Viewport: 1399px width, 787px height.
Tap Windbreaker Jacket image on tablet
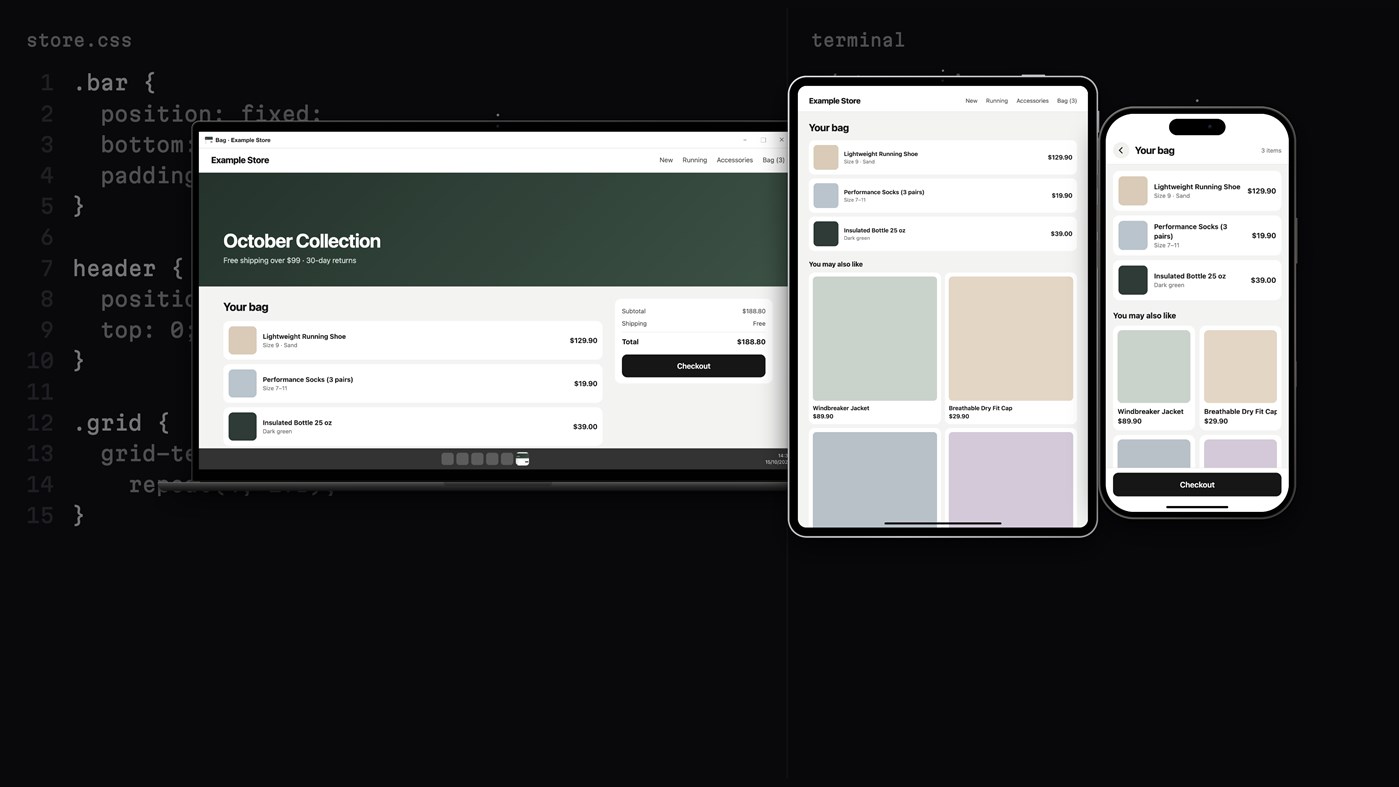pyautogui.click(x=875, y=339)
